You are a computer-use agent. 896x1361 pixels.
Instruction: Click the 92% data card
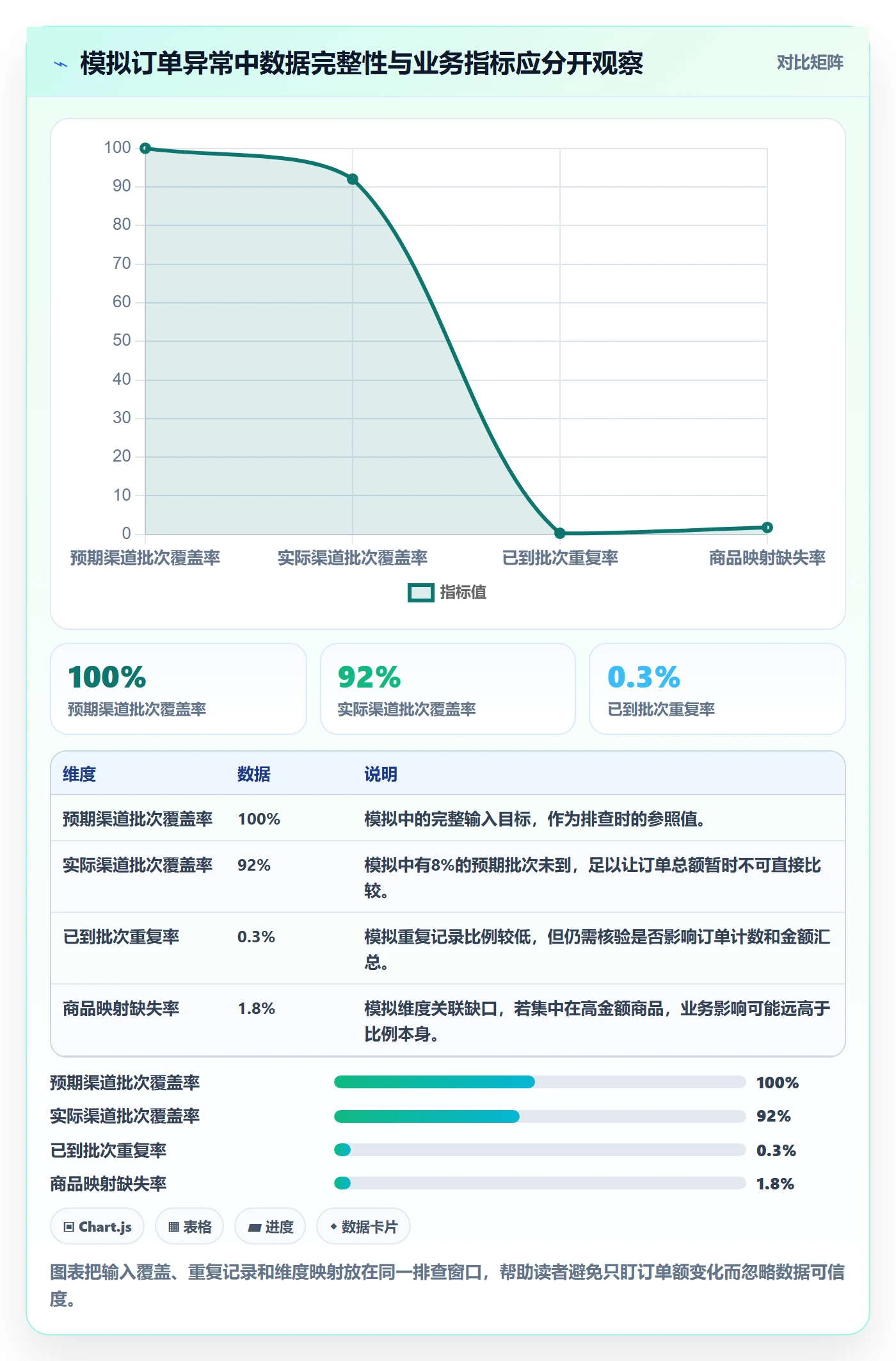448,689
